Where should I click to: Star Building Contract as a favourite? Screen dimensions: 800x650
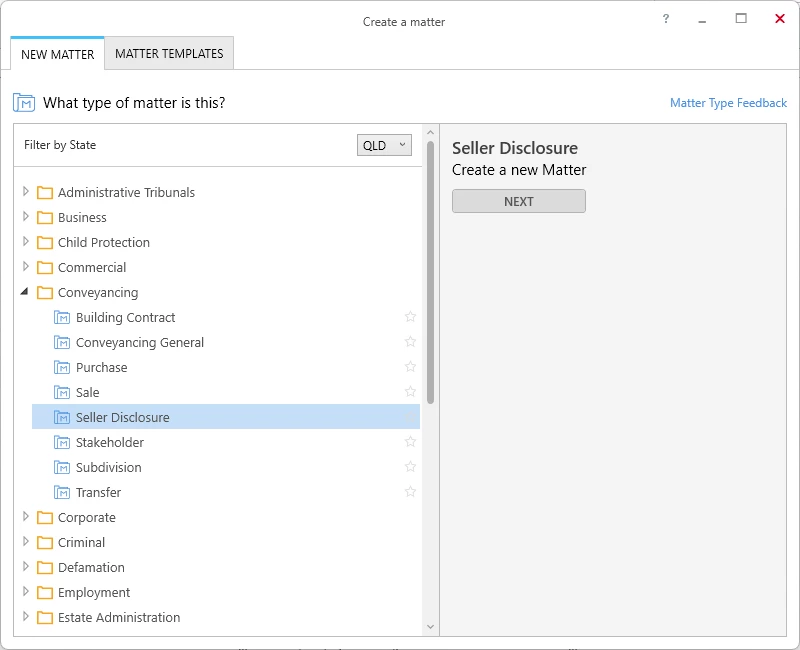(410, 317)
